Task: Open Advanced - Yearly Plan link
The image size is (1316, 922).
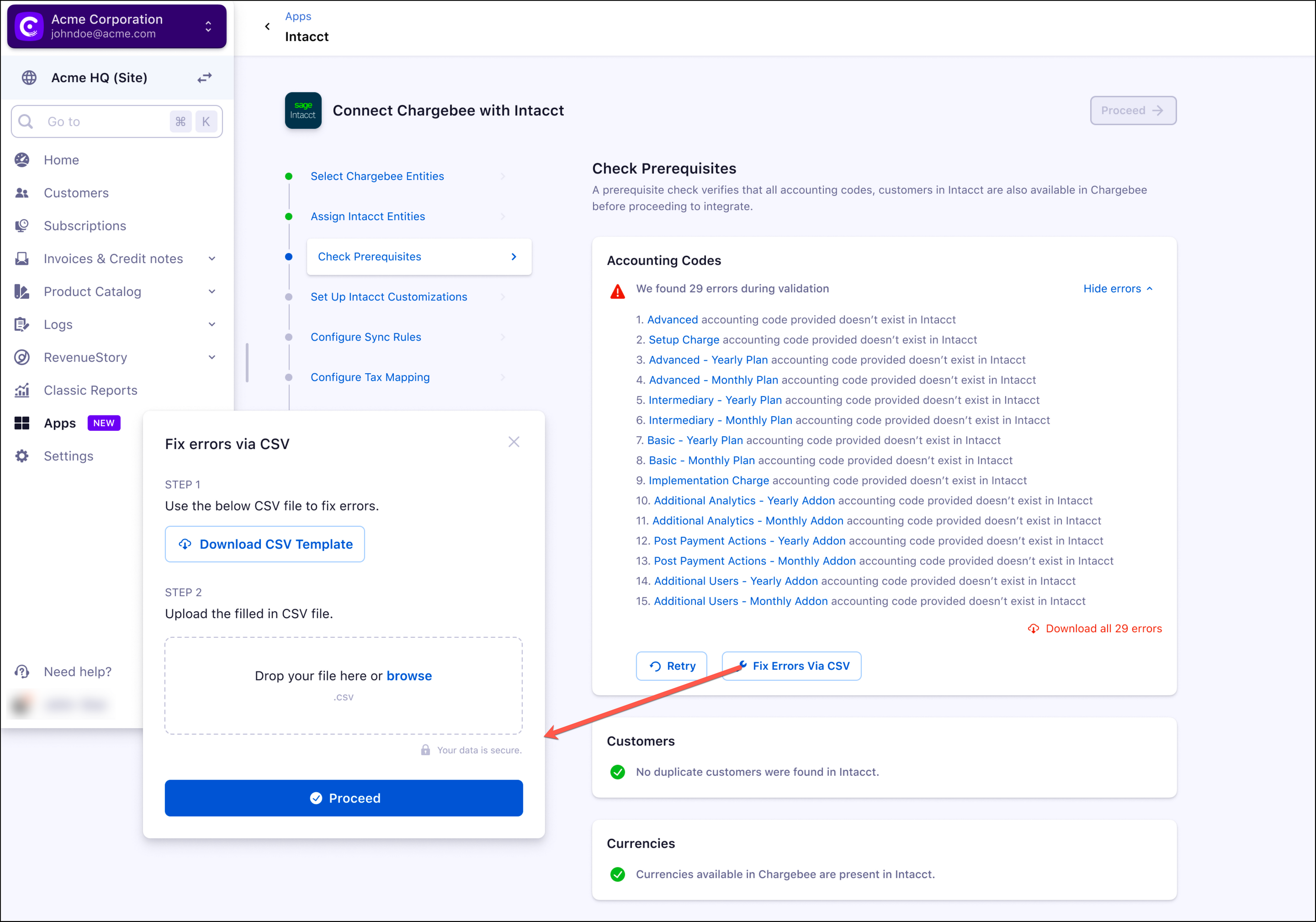Action: click(x=708, y=360)
